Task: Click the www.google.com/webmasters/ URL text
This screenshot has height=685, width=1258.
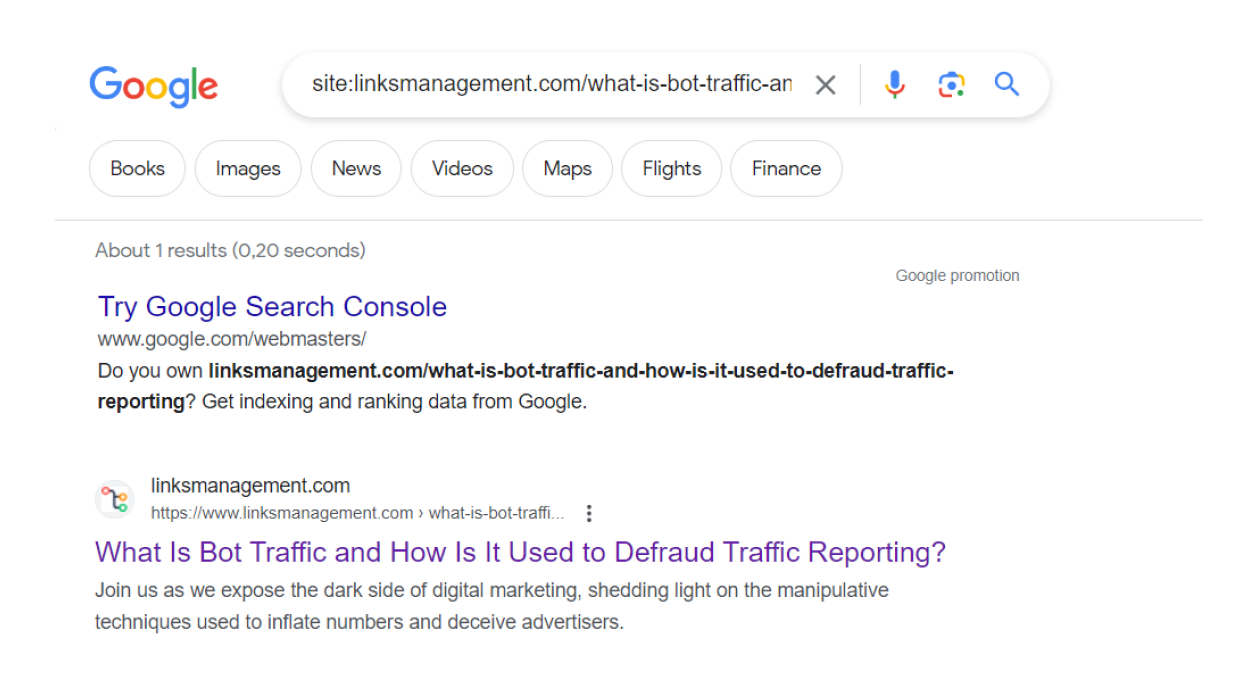Action: (232, 339)
